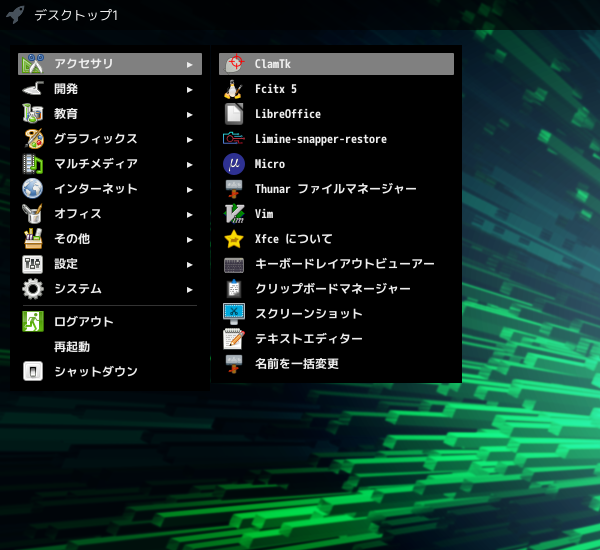Image resolution: width=600 pixels, height=550 pixels.
Task: Open the インターネット menu category
Action: coord(110,189)
